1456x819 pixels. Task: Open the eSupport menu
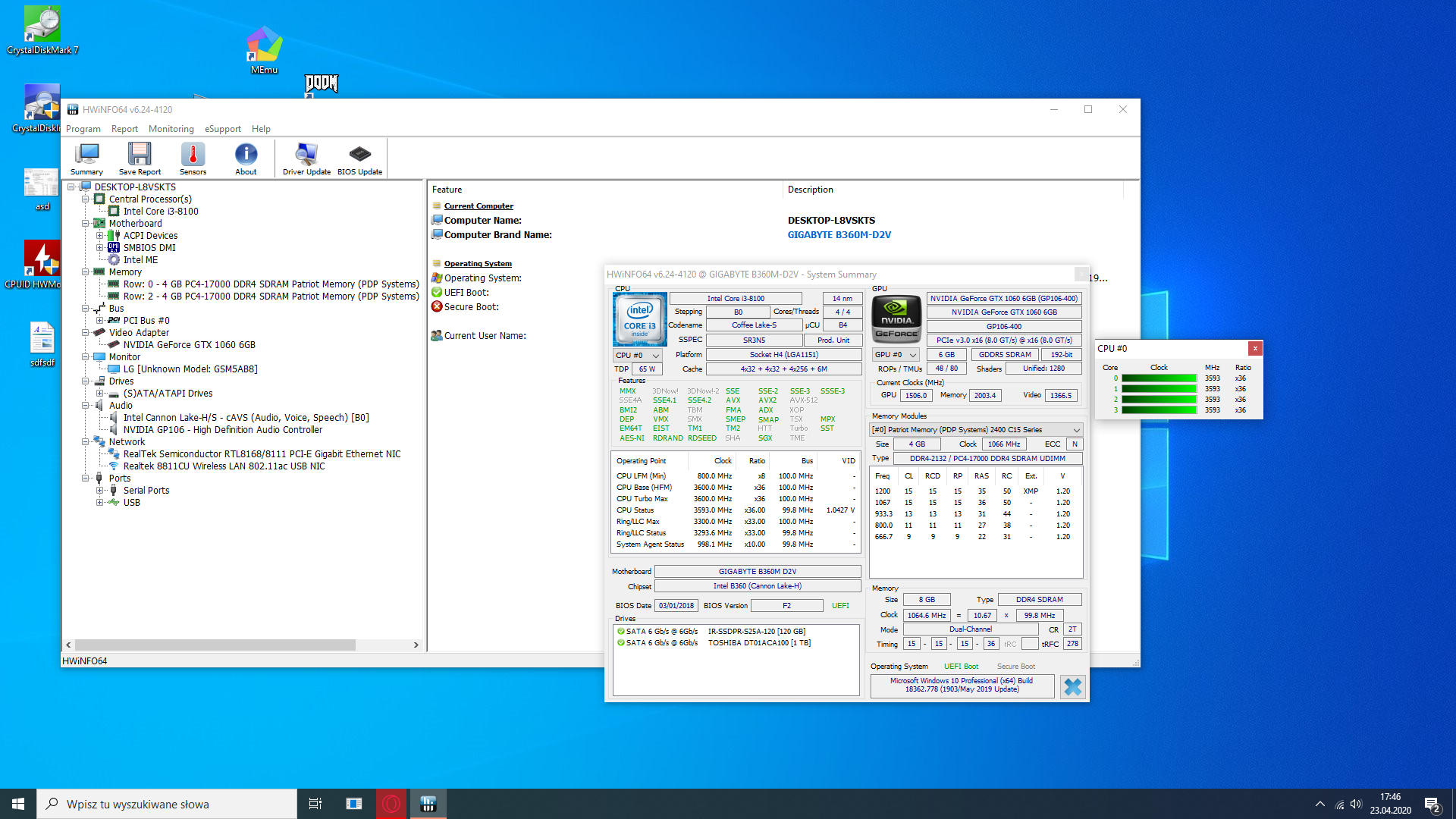(223, 129)
